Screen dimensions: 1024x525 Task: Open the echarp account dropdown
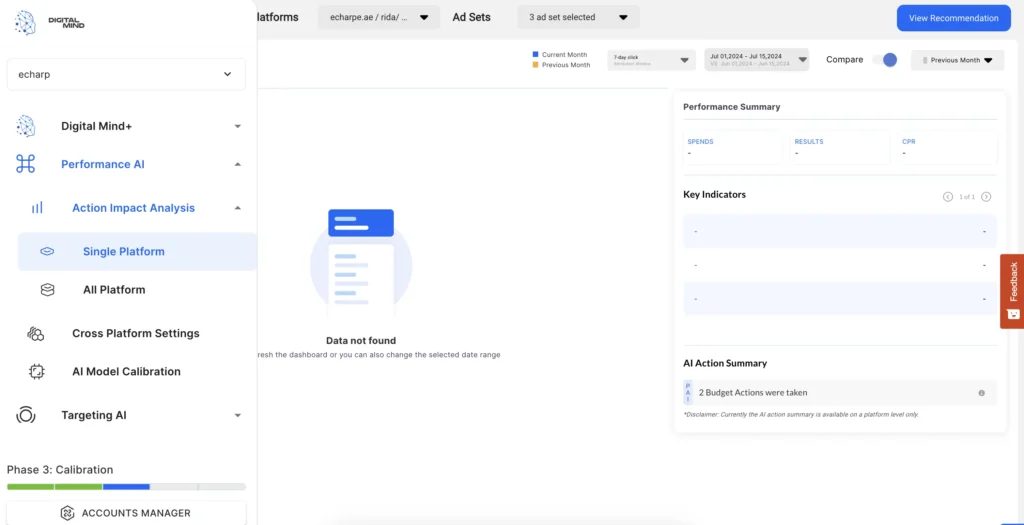tap(126, 74)
